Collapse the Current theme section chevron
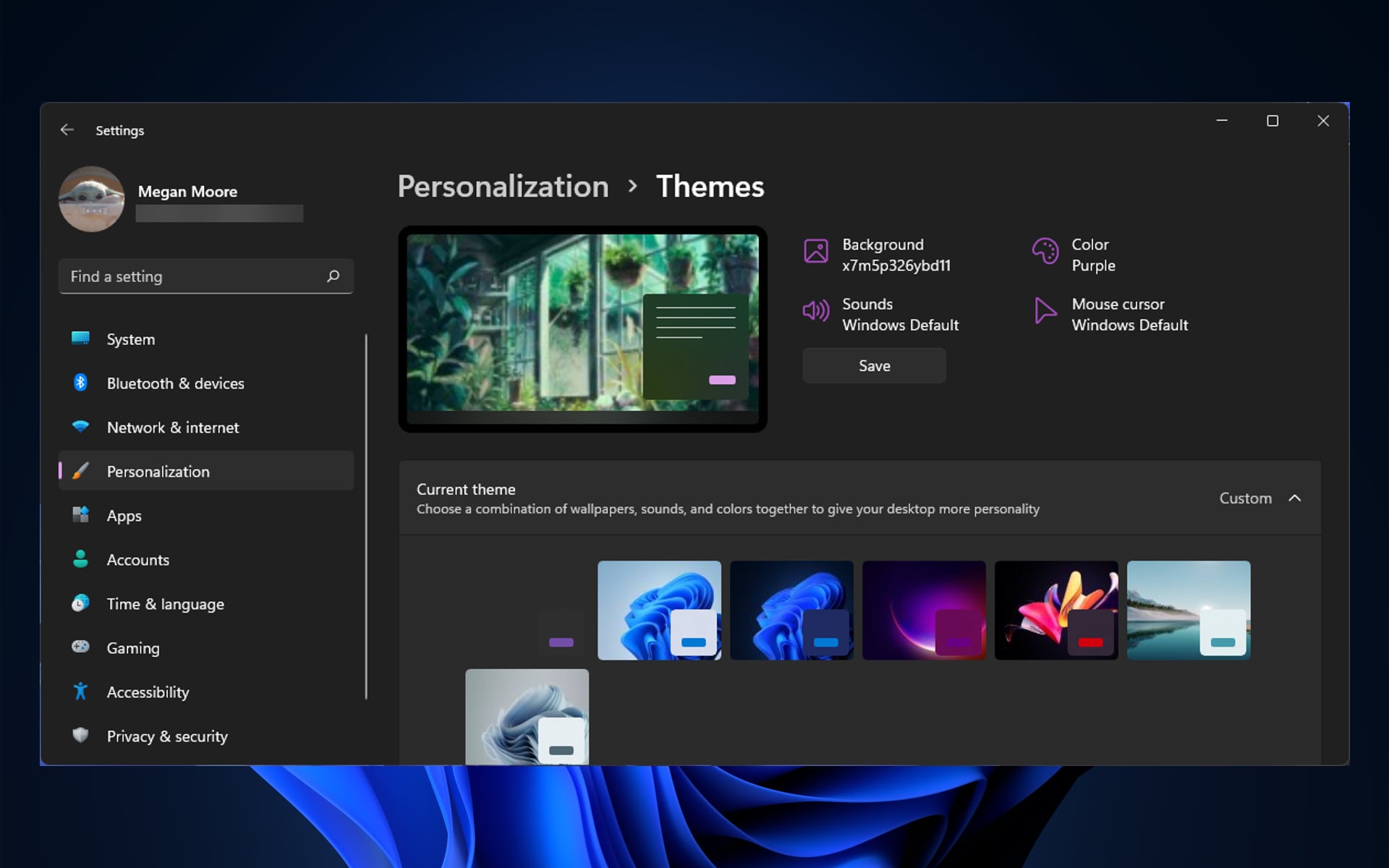 (x=1295, y=498)
